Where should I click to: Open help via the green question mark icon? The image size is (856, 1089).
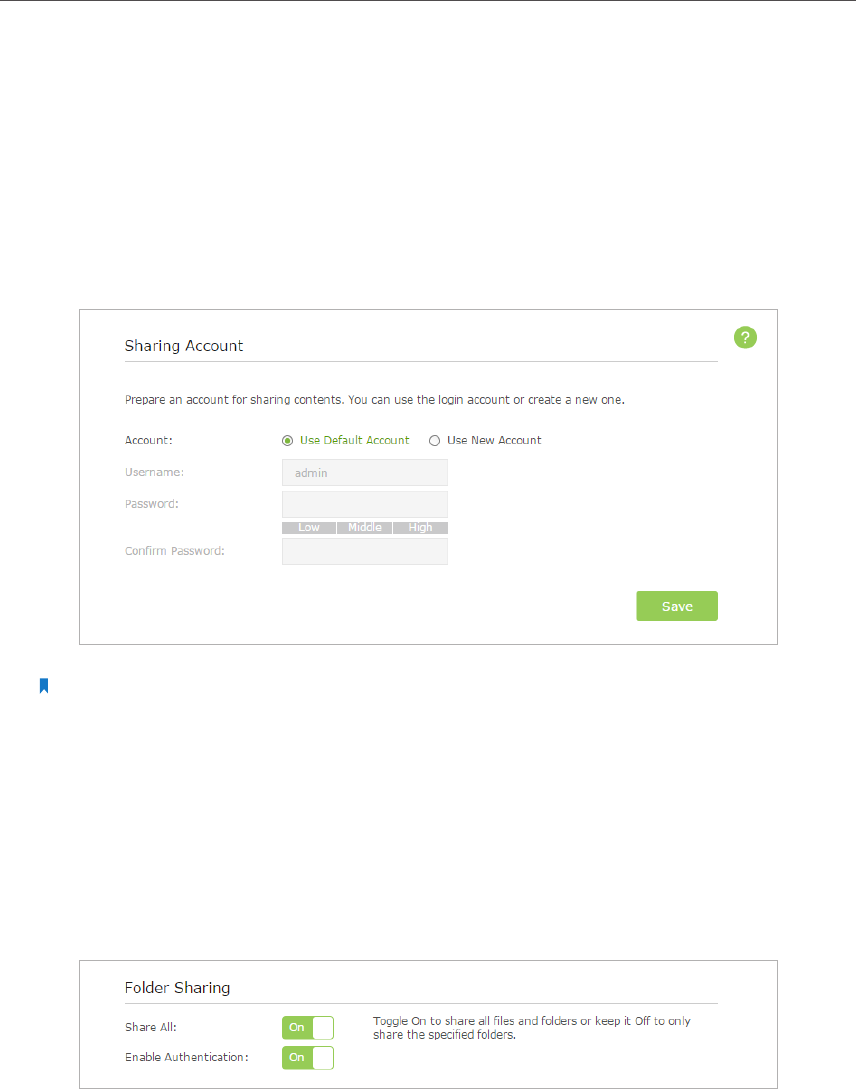coord(745,338)
